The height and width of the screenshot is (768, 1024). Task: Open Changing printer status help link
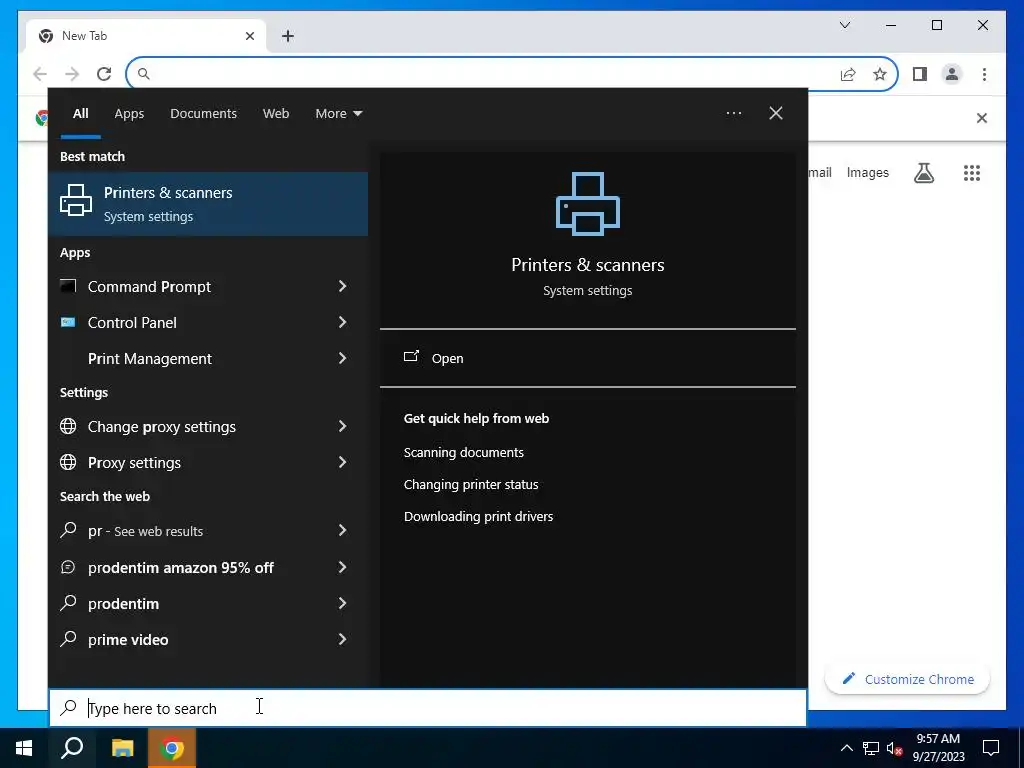(x=471, y=485)
